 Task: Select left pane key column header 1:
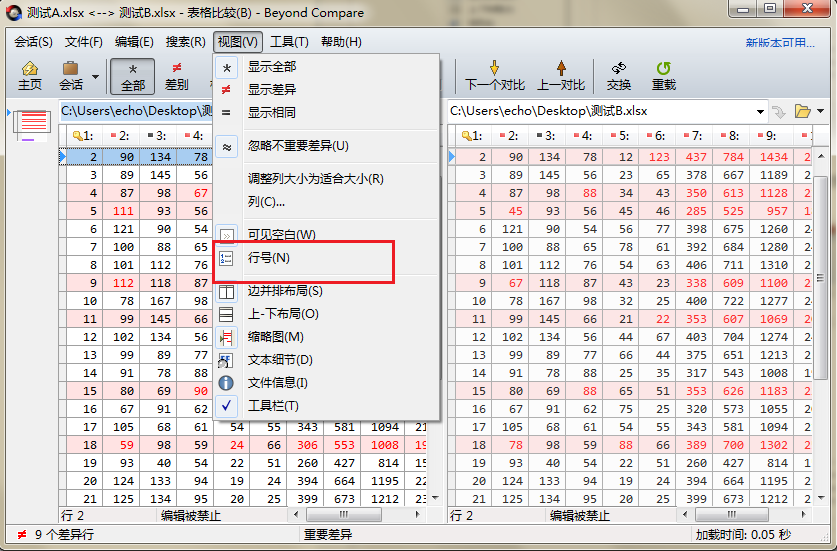[x=84, y=136]
